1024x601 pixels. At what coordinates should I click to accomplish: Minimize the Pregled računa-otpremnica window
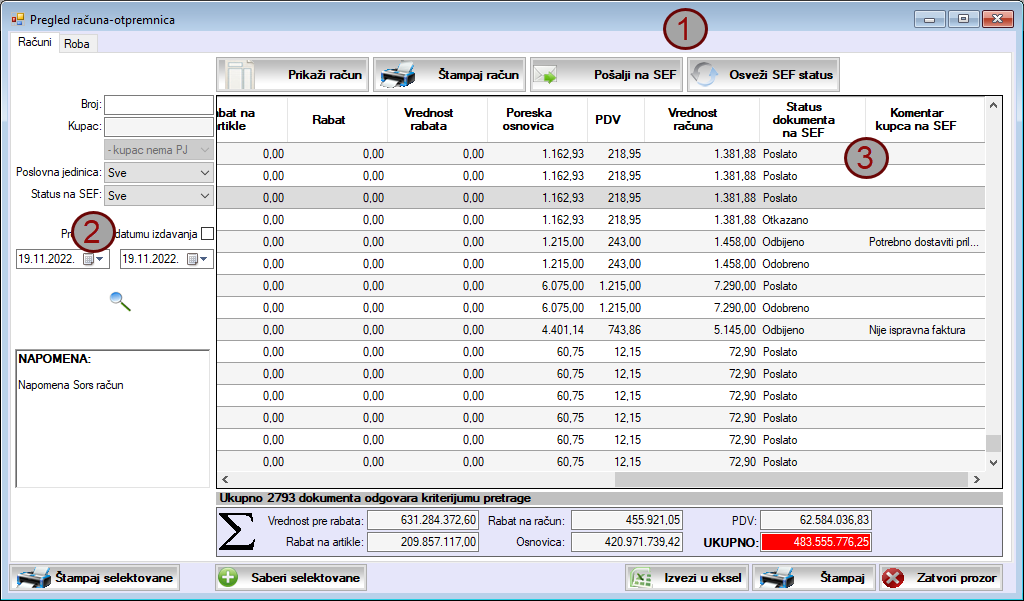click(x=929, y=19)
